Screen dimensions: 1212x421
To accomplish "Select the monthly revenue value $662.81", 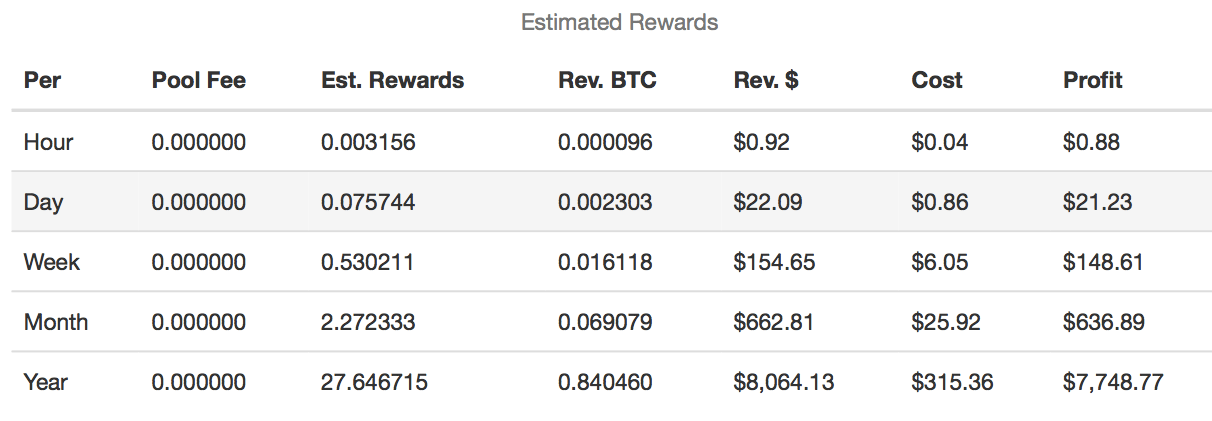I will point(773,322).
